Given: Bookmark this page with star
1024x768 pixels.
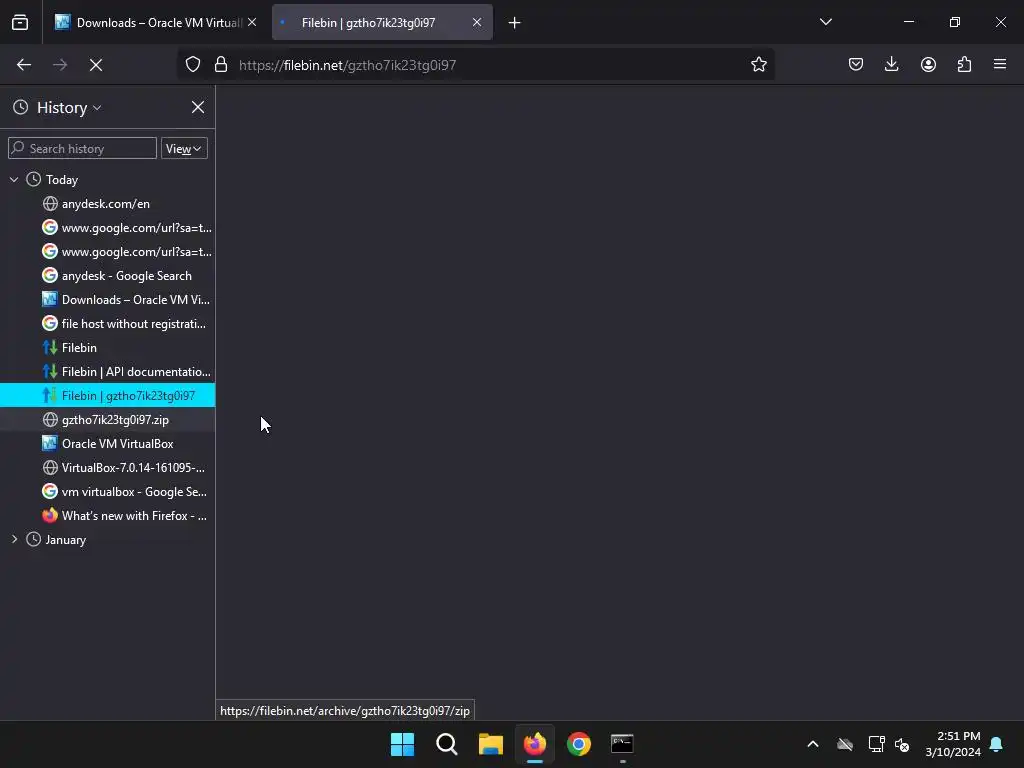Looking at the screenshot, I should click(x=758, y=65).
